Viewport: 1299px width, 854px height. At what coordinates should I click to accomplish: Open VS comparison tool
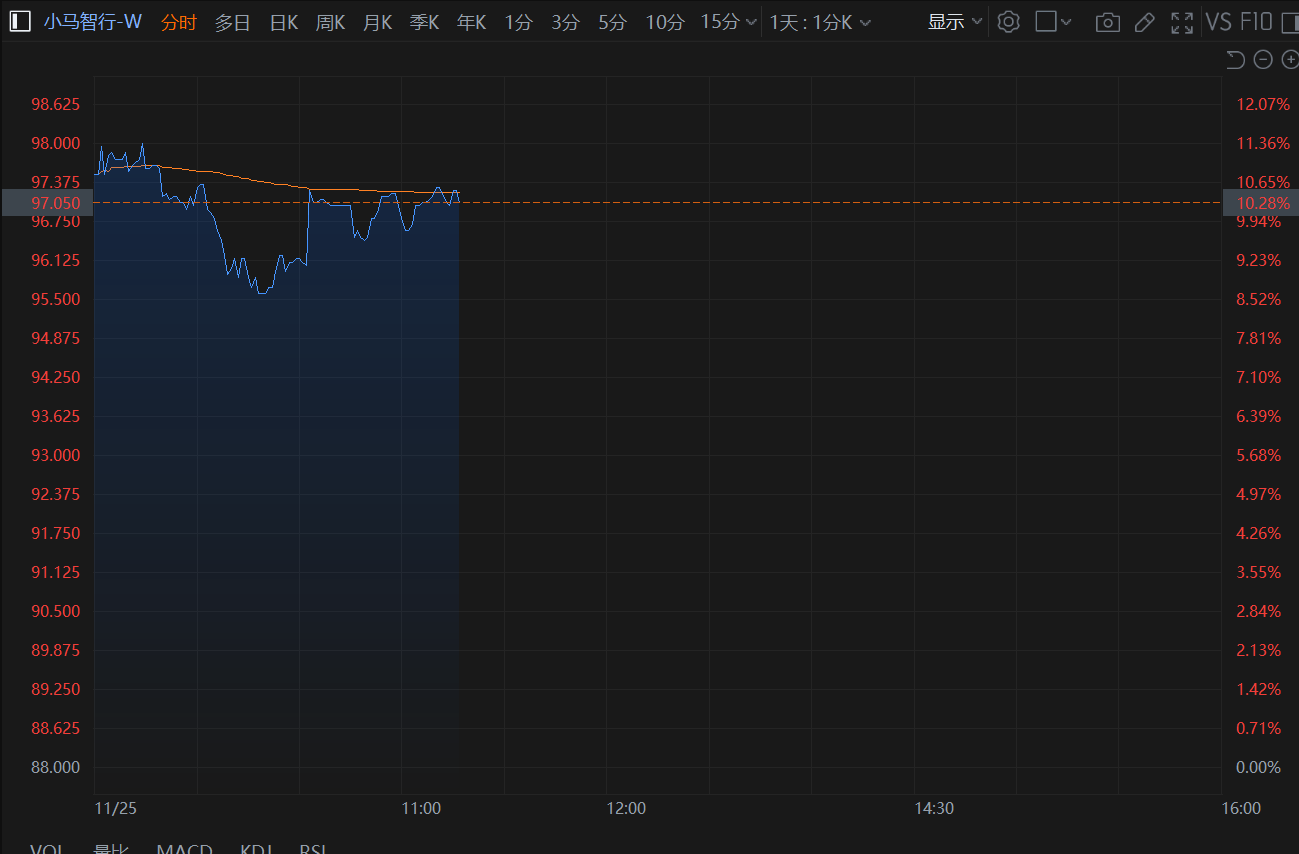pos(1218,22)
